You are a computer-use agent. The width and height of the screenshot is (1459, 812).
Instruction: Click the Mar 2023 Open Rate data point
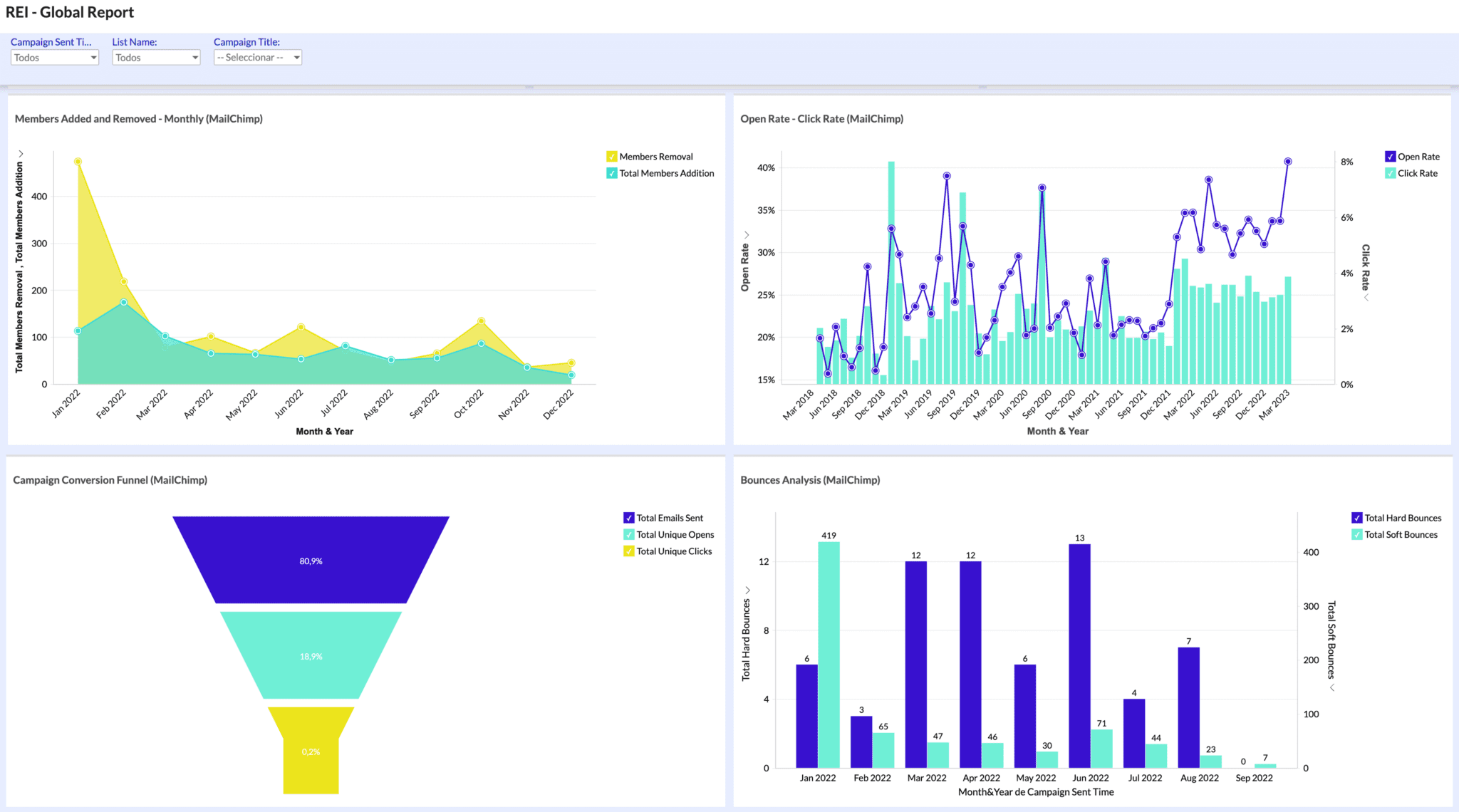(x=1287, y=162)
